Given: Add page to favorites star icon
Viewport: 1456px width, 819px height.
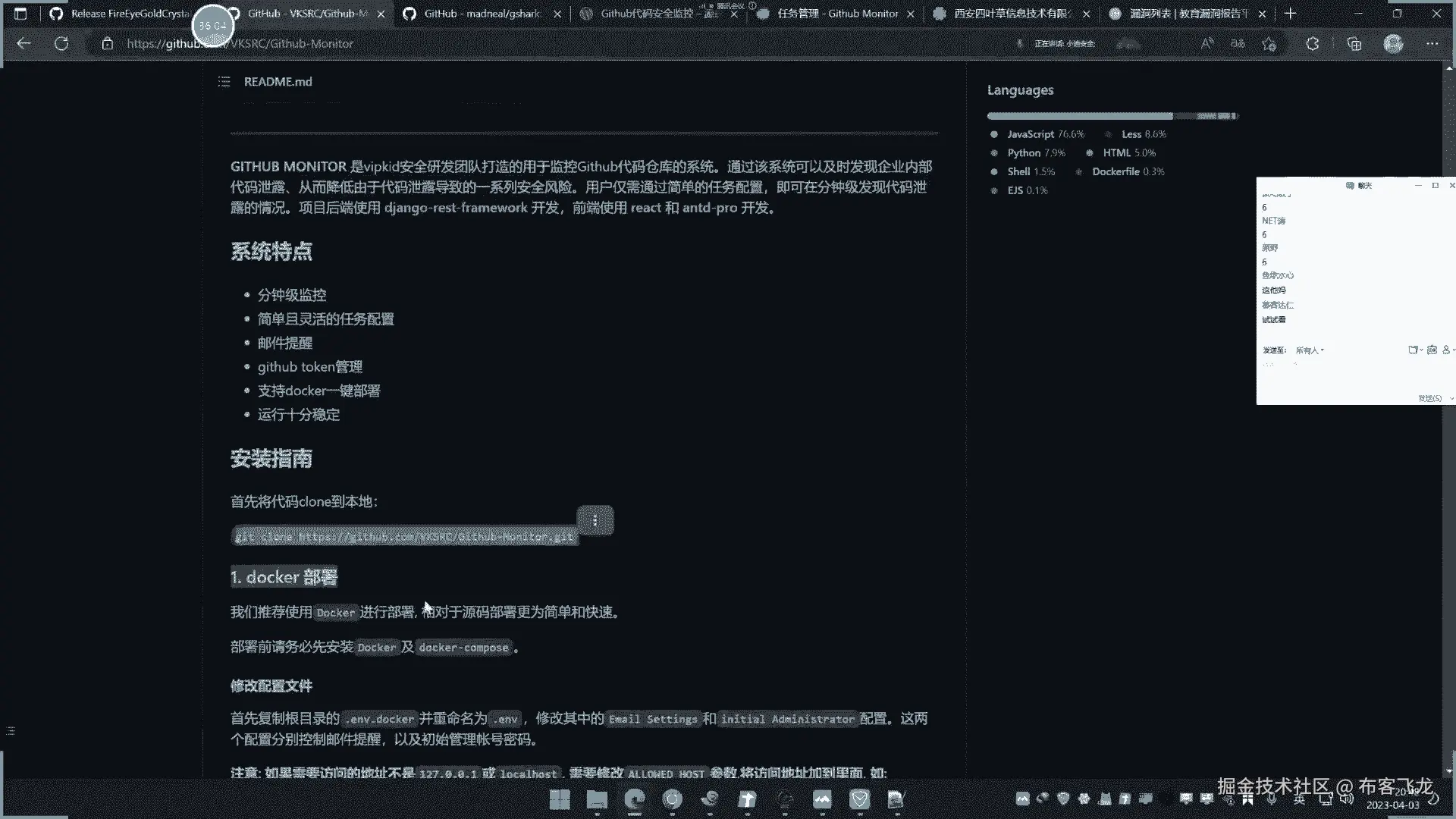Looking at the screenshot, I should click(1269, 44).
